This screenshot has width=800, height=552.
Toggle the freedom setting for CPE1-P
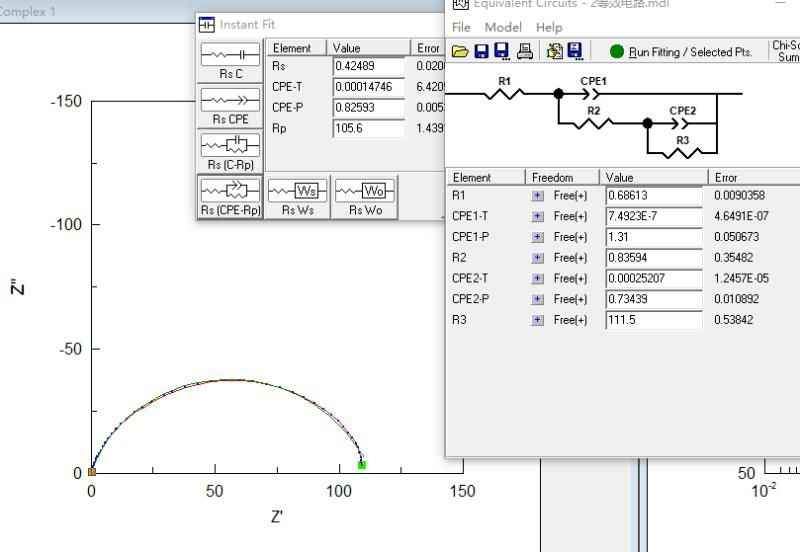coord(538,237)
